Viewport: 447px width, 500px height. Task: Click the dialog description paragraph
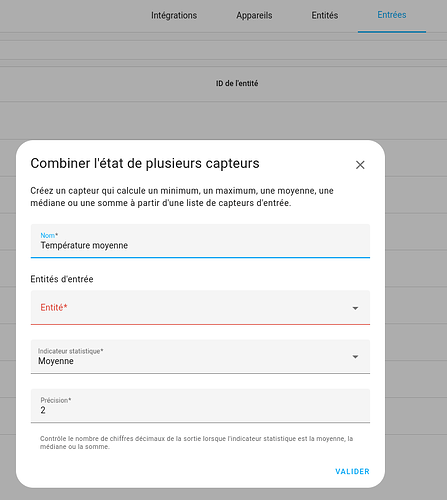[182, 197]
